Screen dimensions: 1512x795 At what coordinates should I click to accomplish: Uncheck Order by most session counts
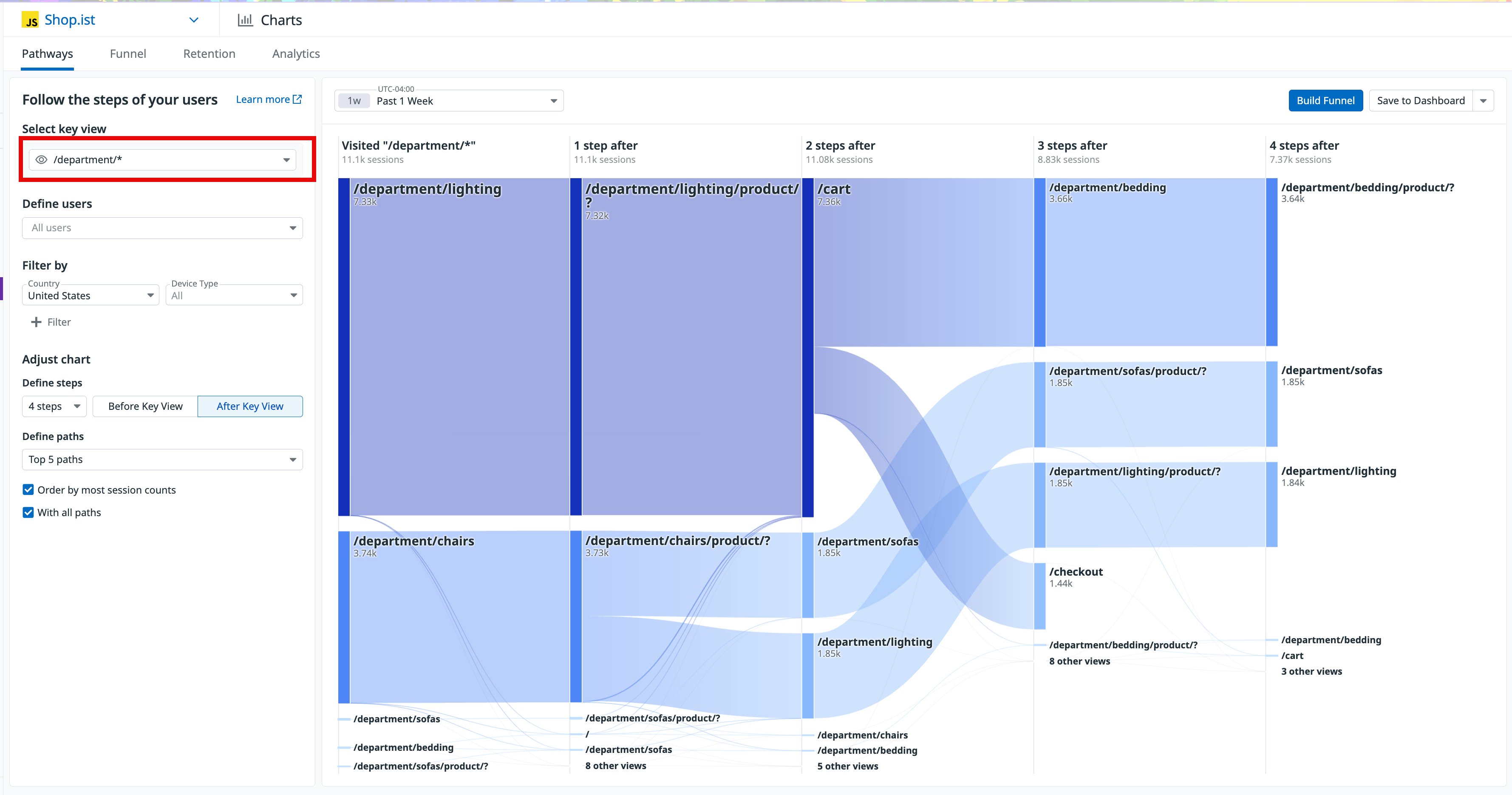(28, 490)
